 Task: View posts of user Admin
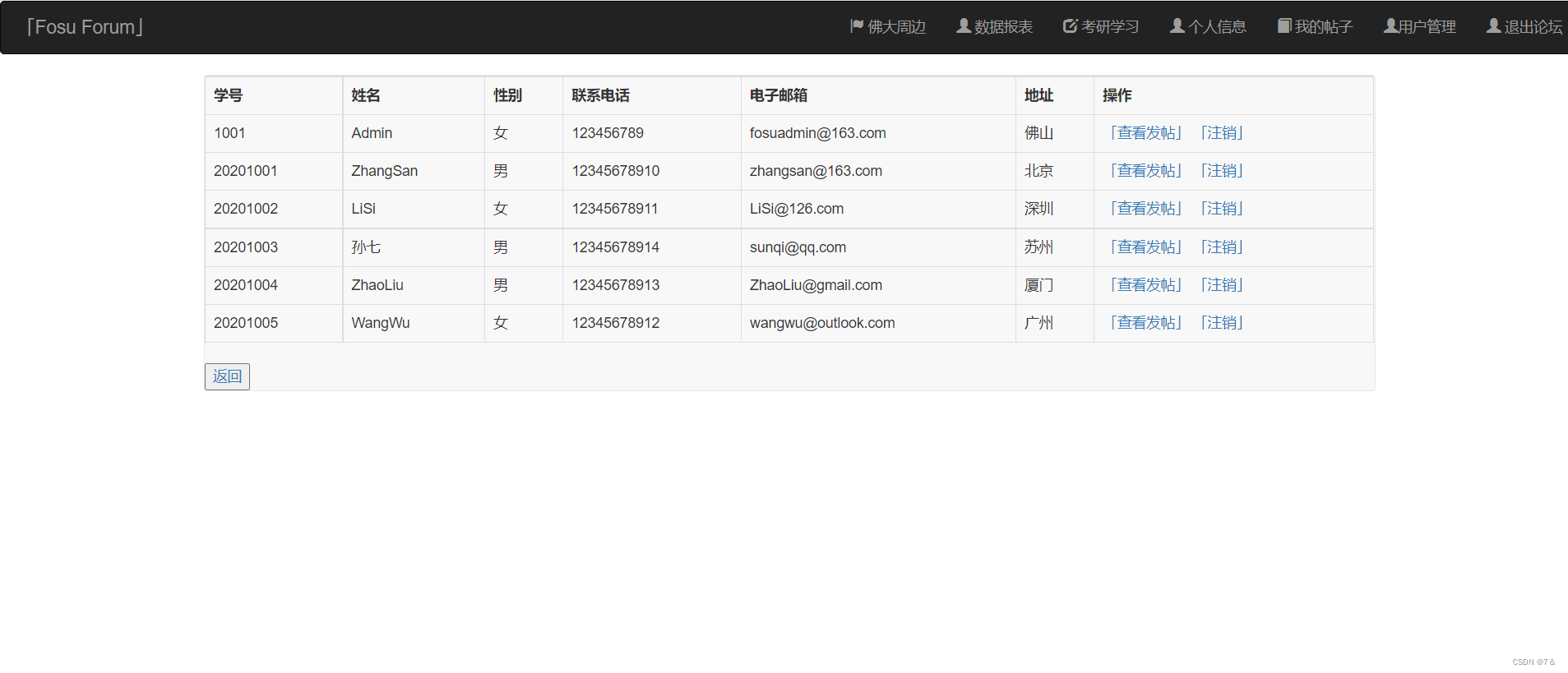[x=1146, y=133]
